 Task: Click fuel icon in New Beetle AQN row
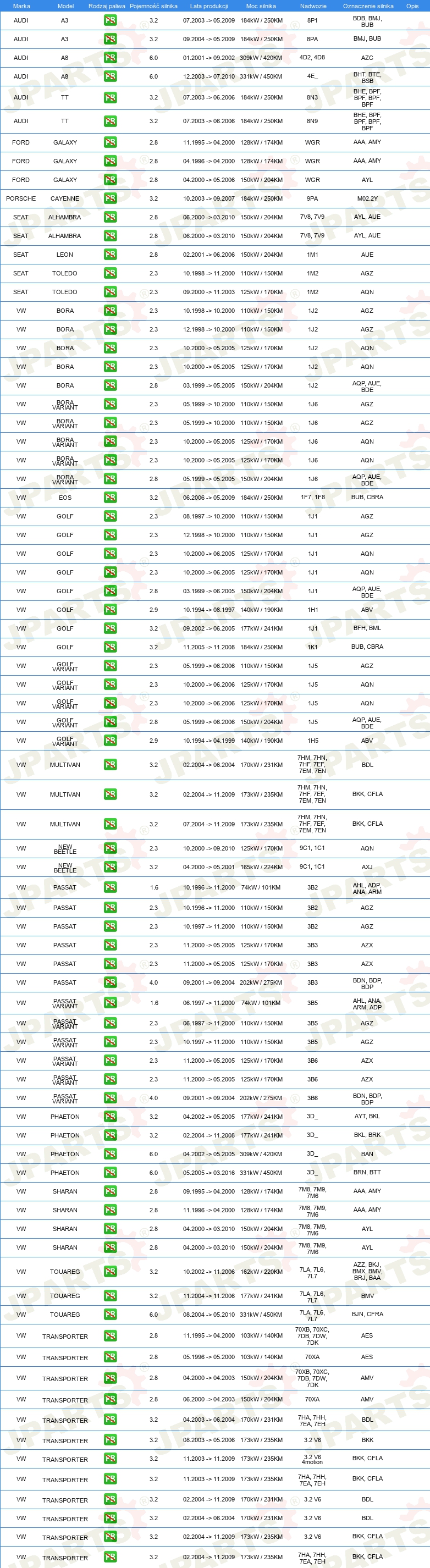[110, 848]
